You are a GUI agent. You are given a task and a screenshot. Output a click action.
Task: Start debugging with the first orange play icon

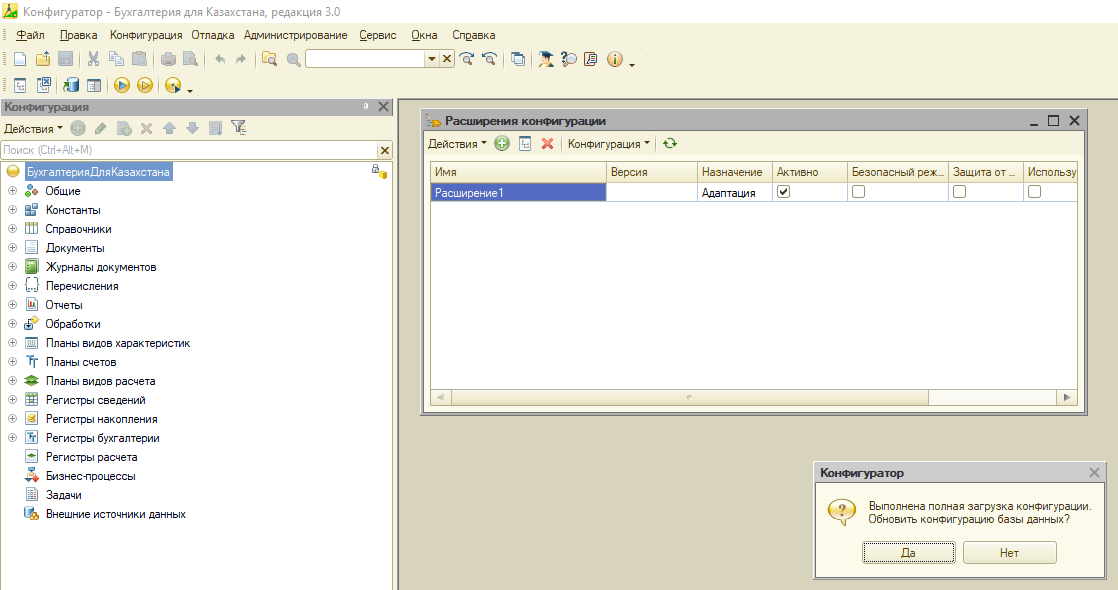[x=122, y=86]
